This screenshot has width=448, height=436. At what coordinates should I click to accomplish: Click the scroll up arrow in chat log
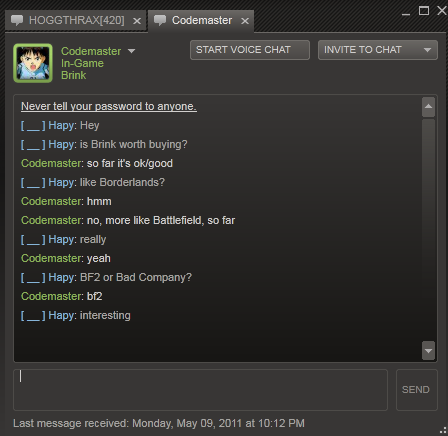coord(428,107)
